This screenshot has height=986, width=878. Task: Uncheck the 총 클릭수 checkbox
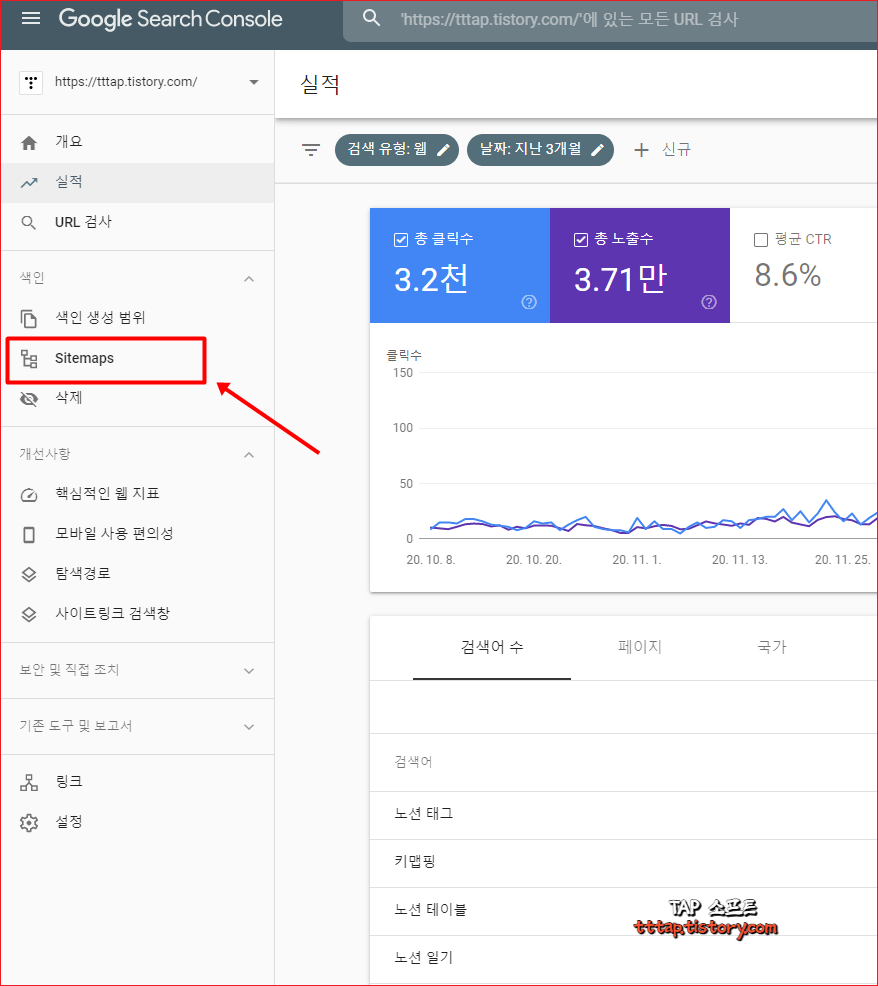pos(401,240)
